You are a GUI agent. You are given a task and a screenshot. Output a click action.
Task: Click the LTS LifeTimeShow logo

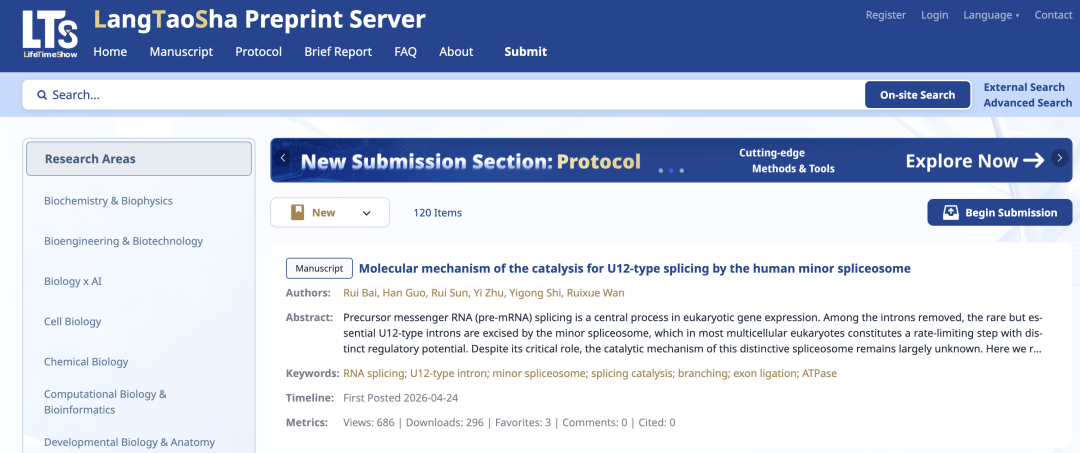coord(50,36)
